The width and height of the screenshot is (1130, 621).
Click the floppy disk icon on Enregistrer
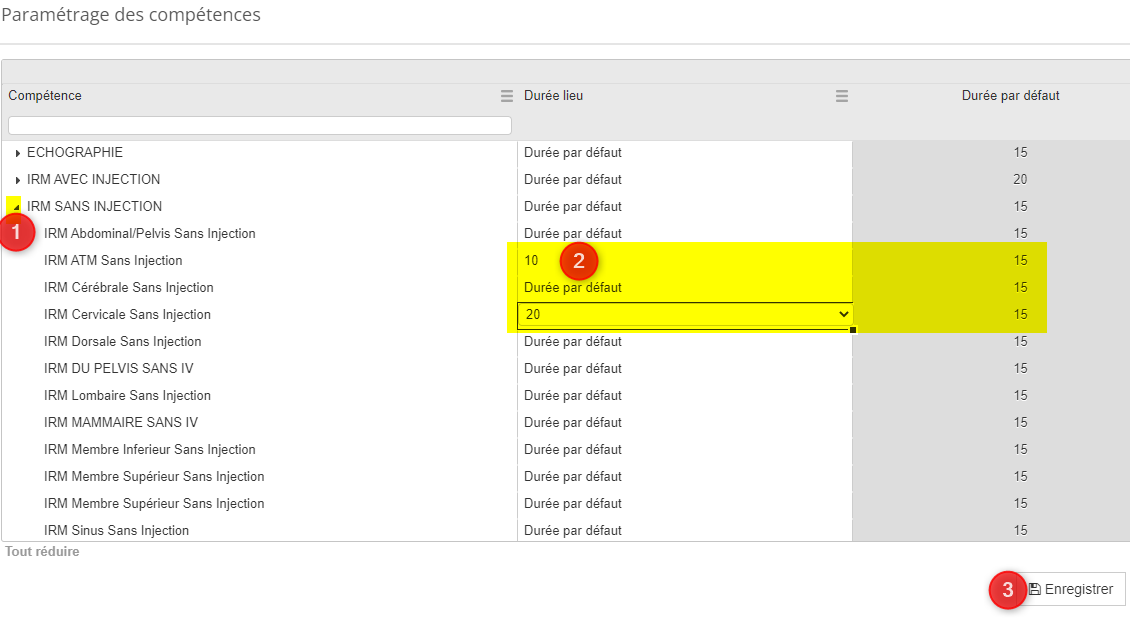click(1035, 589)
